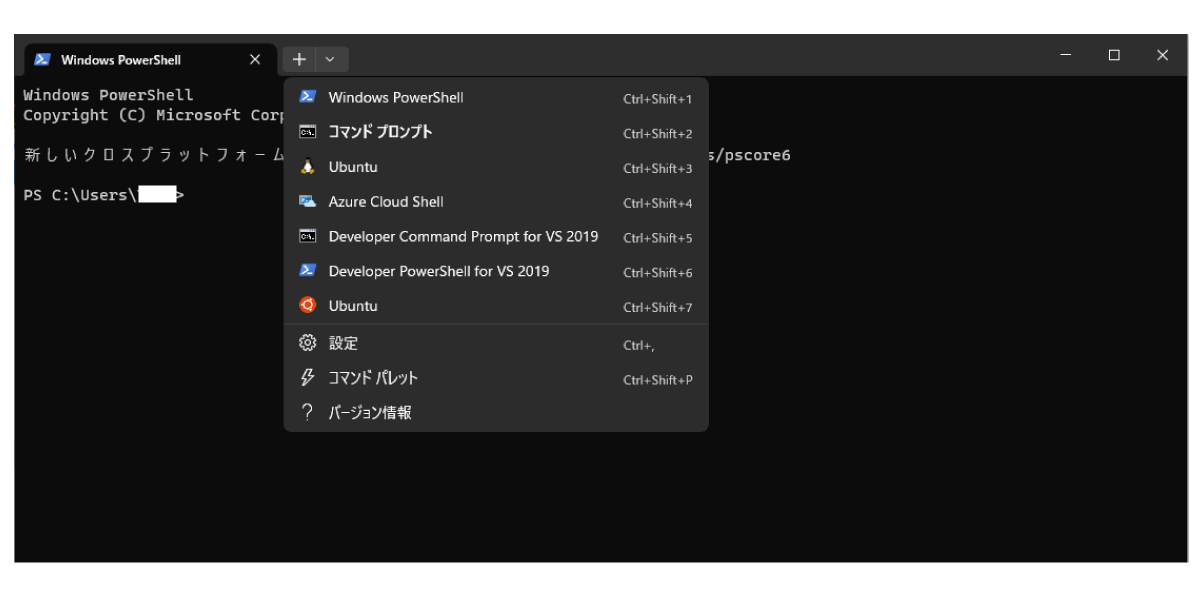The height and width of the screenshot is (600, 1200).
Task: Click the Azure Cloud Shell icon
Action: (308, 201)
